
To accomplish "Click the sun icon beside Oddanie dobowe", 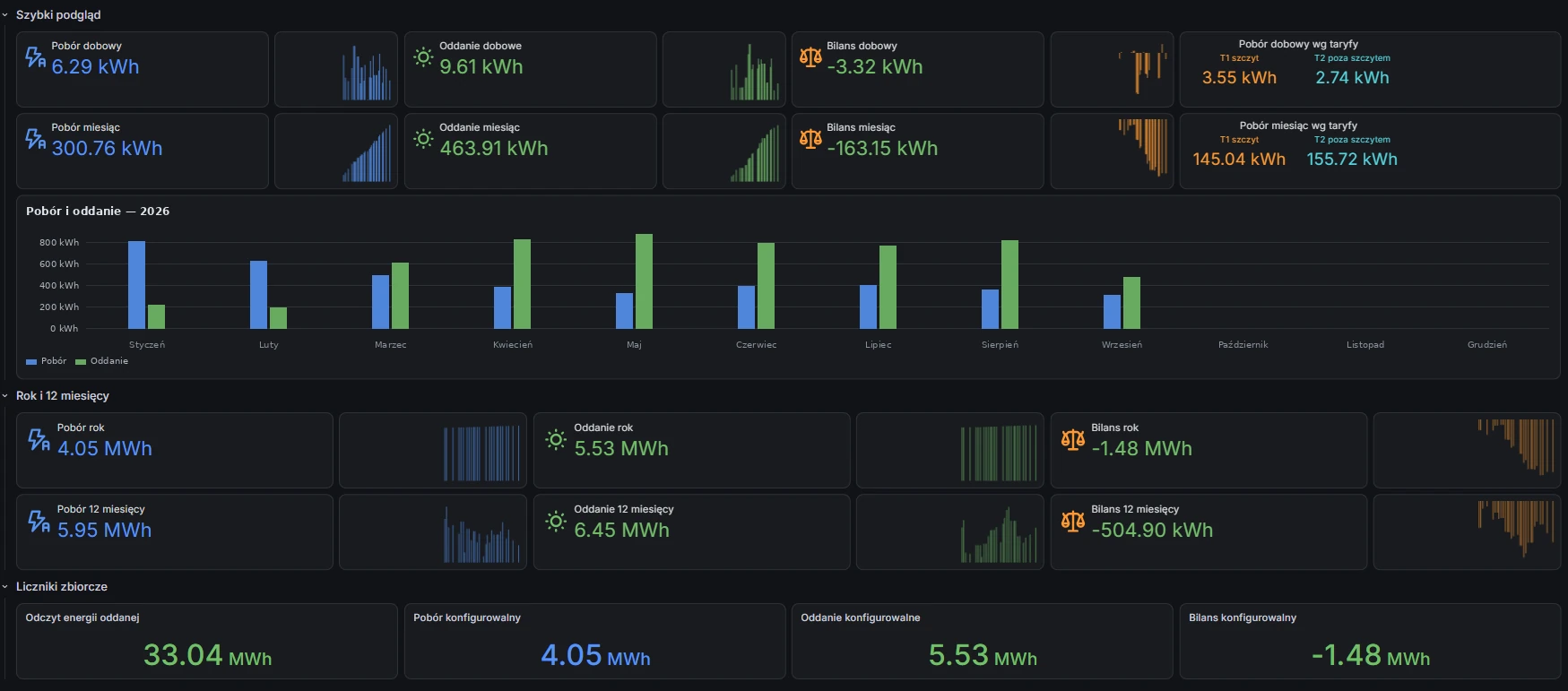I will (423, 57).
